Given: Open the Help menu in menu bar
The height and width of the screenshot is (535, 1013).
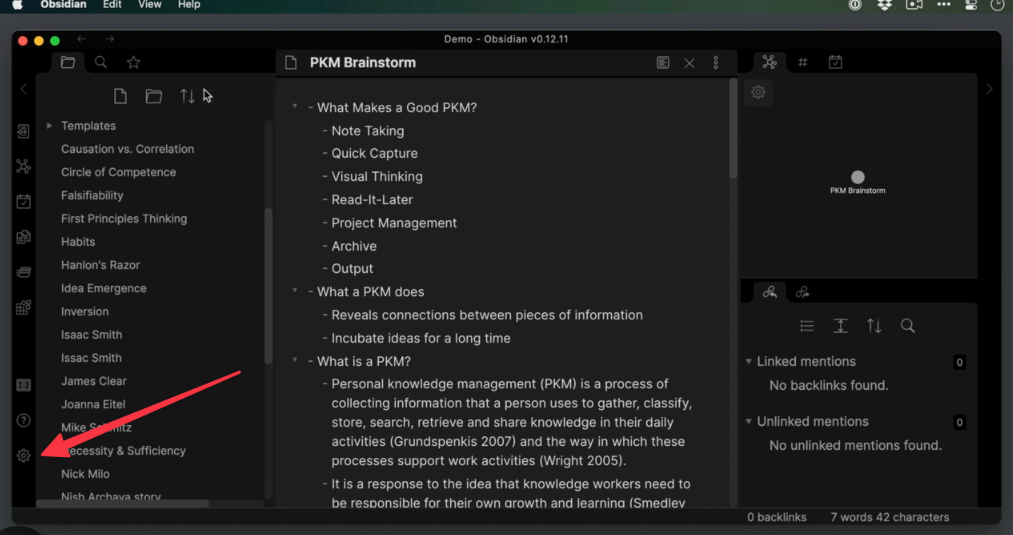Looking at the screenshot, I should tap(189, 5).
